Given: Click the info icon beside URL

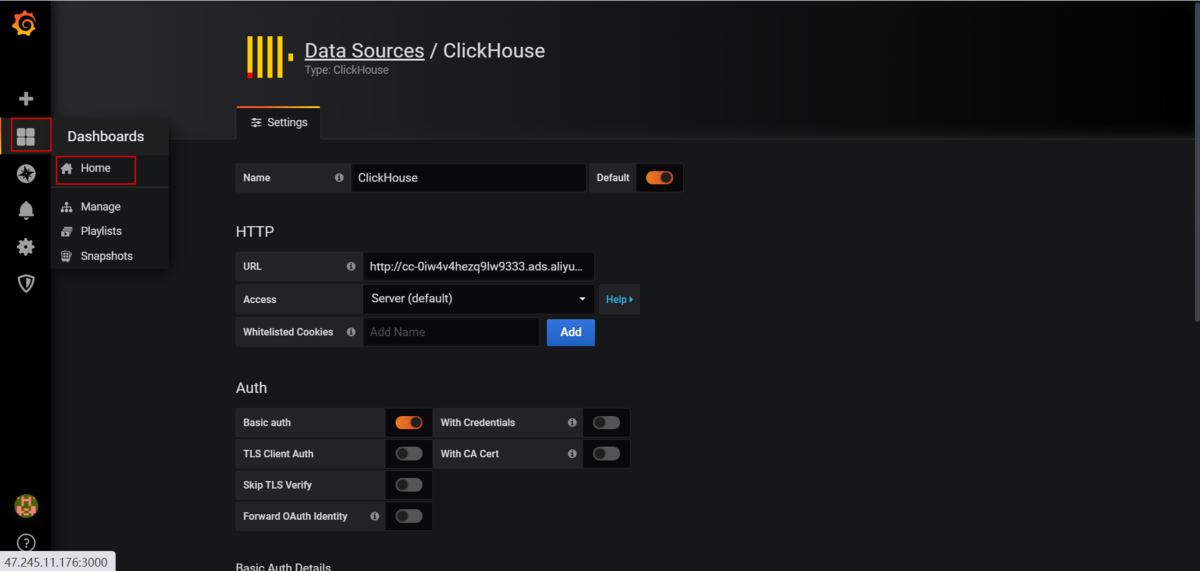Looking at the screenshot, I should (x=351, y=267).
